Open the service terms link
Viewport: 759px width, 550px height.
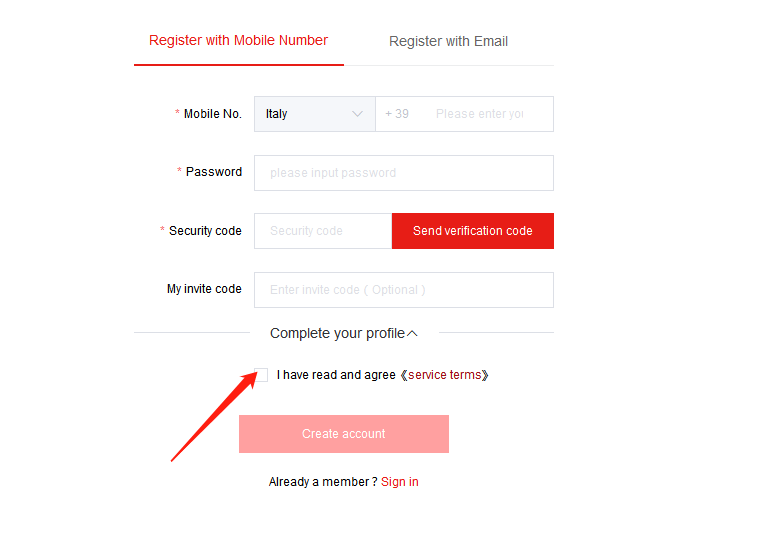coord(444,375)
